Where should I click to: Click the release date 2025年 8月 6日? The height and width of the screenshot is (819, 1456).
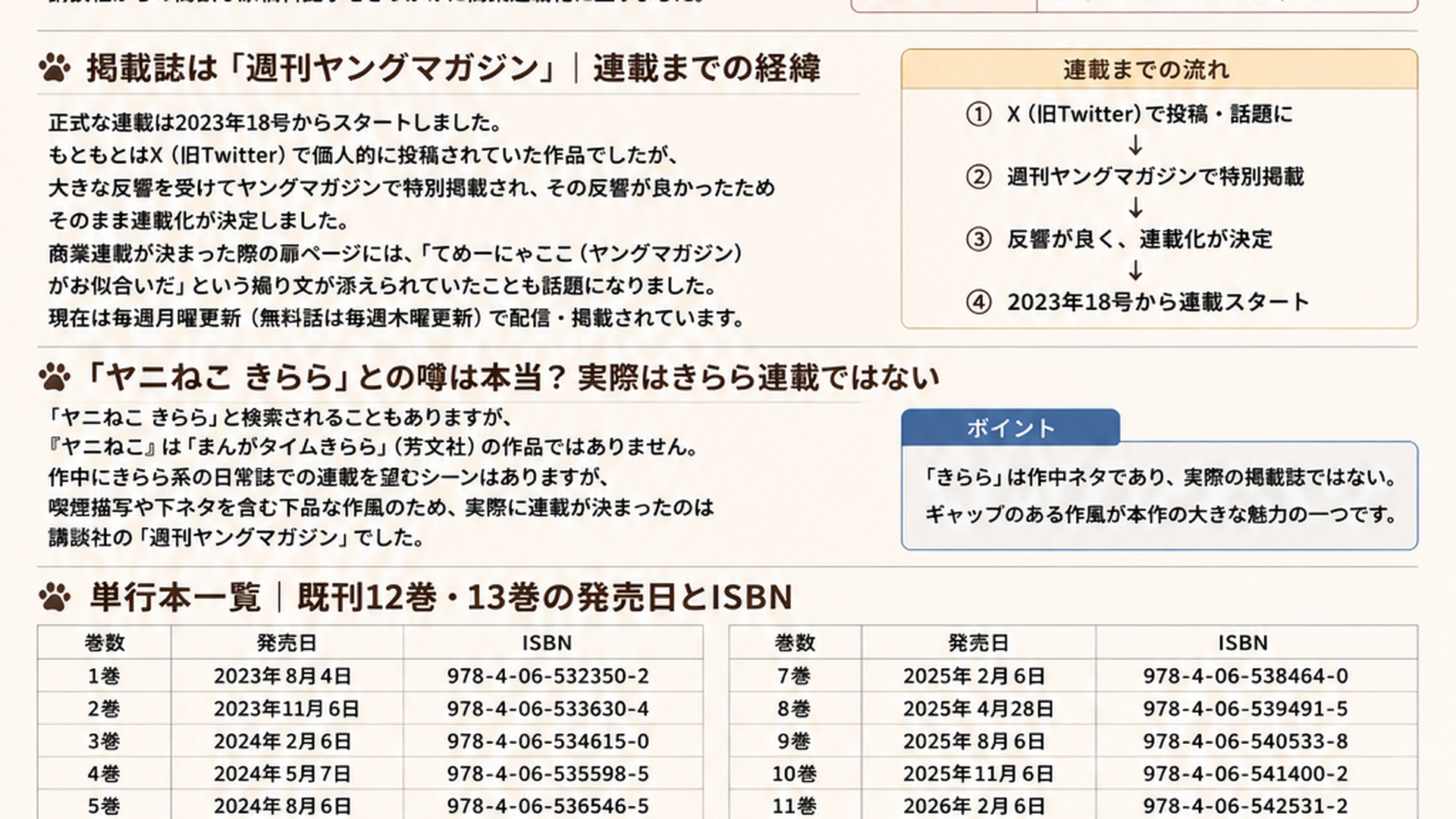974,741
